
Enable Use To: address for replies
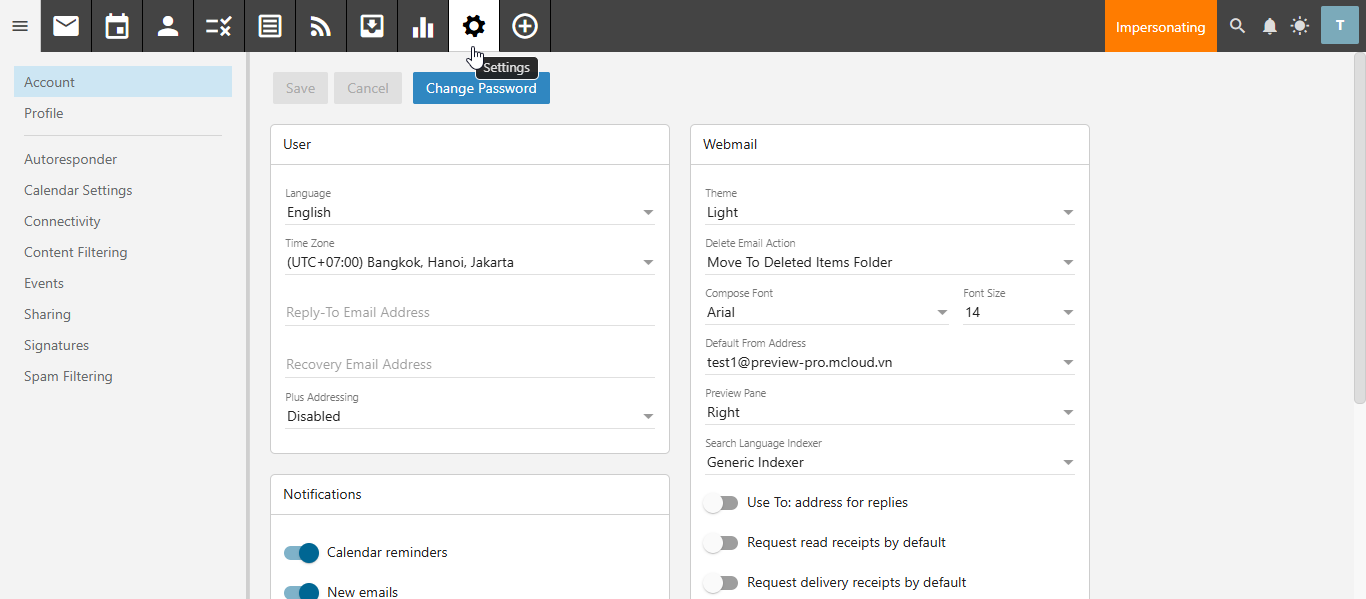click(x=720, y=503)
